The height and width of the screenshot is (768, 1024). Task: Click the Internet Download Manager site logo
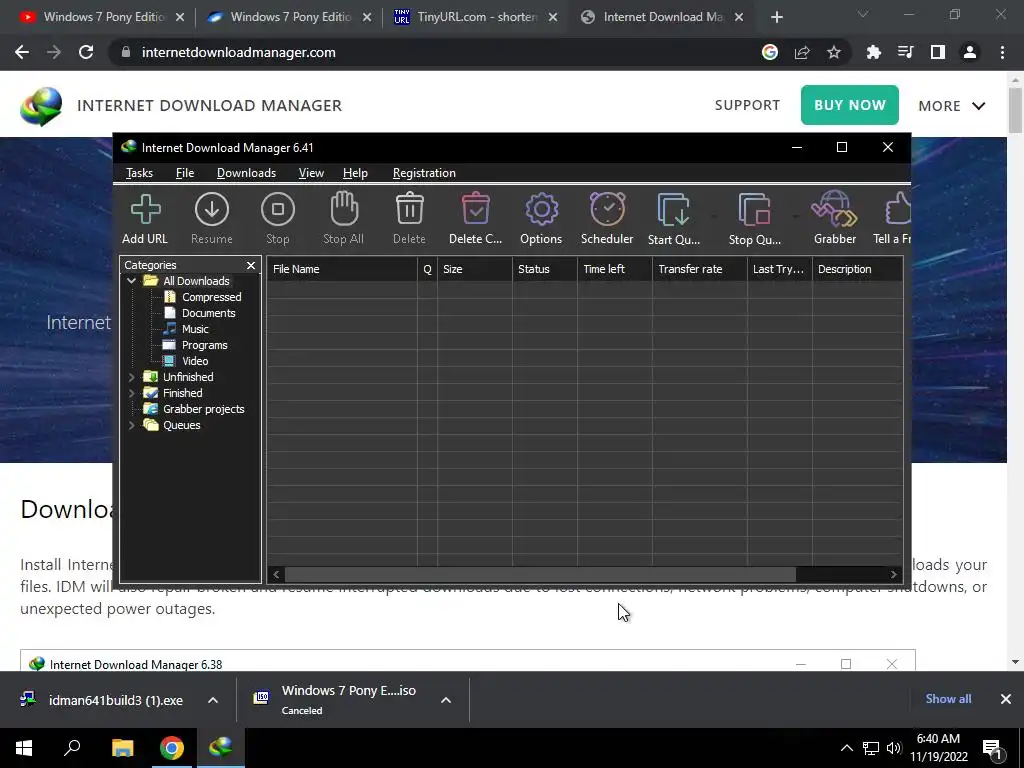pyautogui.click(x=40, y=106)
